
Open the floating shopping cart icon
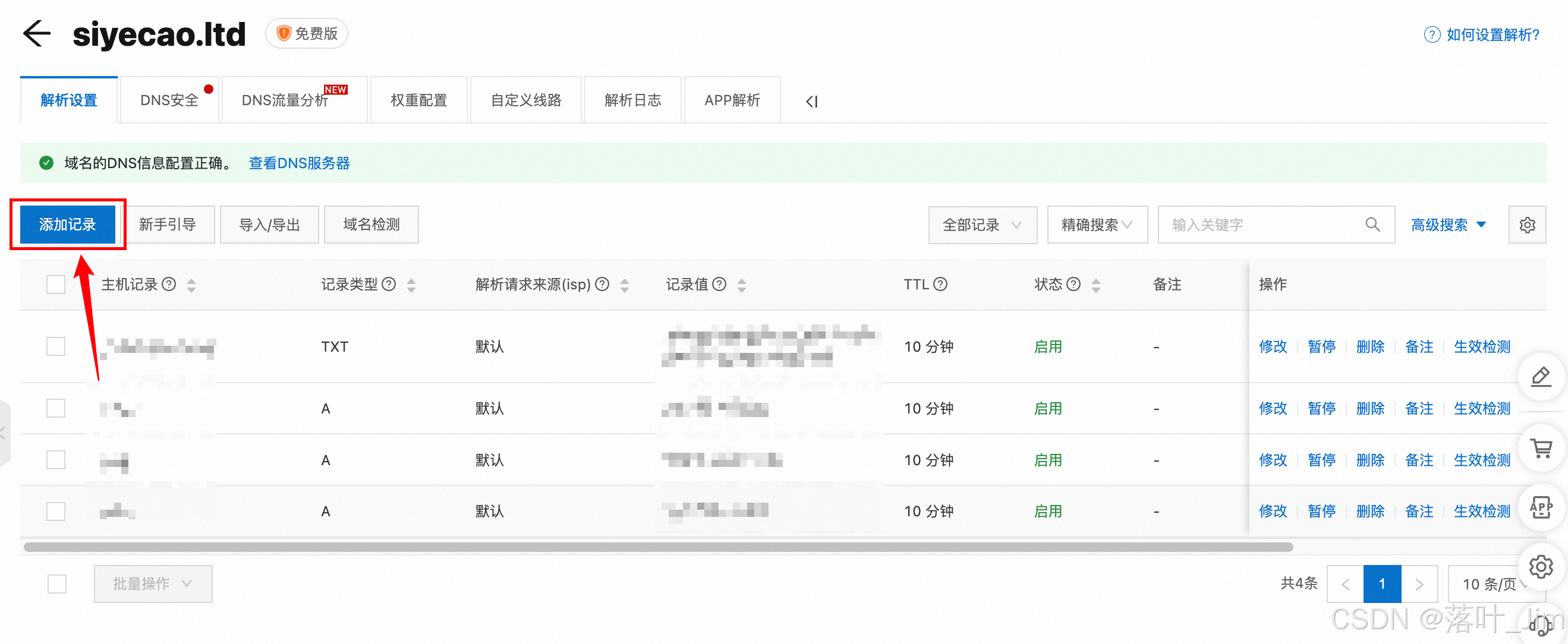point(1540,449)
